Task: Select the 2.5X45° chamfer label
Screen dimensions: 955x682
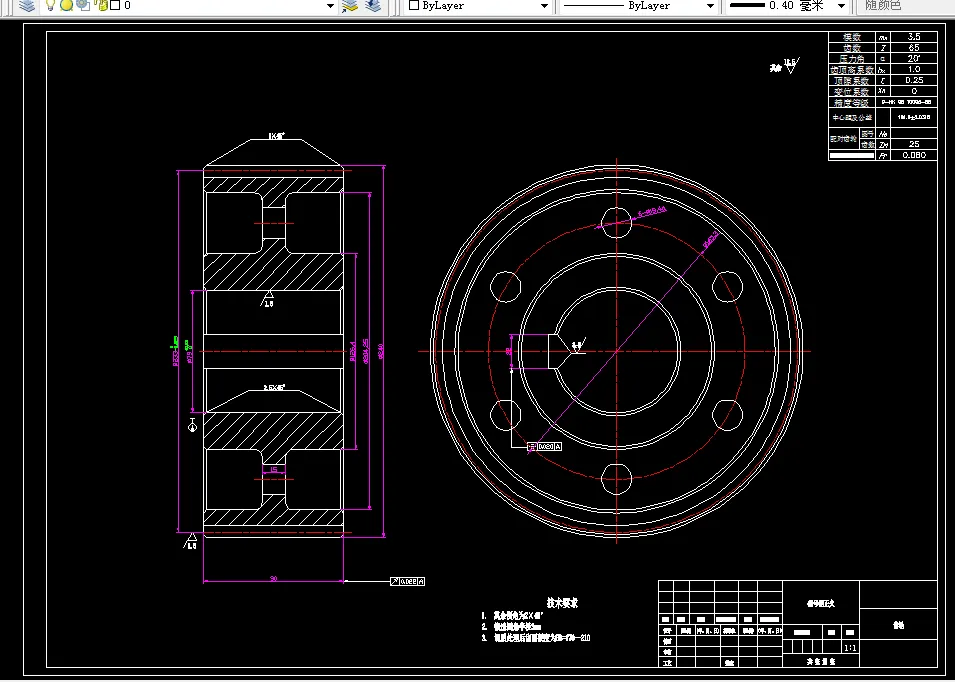Action: pos(274,387)
